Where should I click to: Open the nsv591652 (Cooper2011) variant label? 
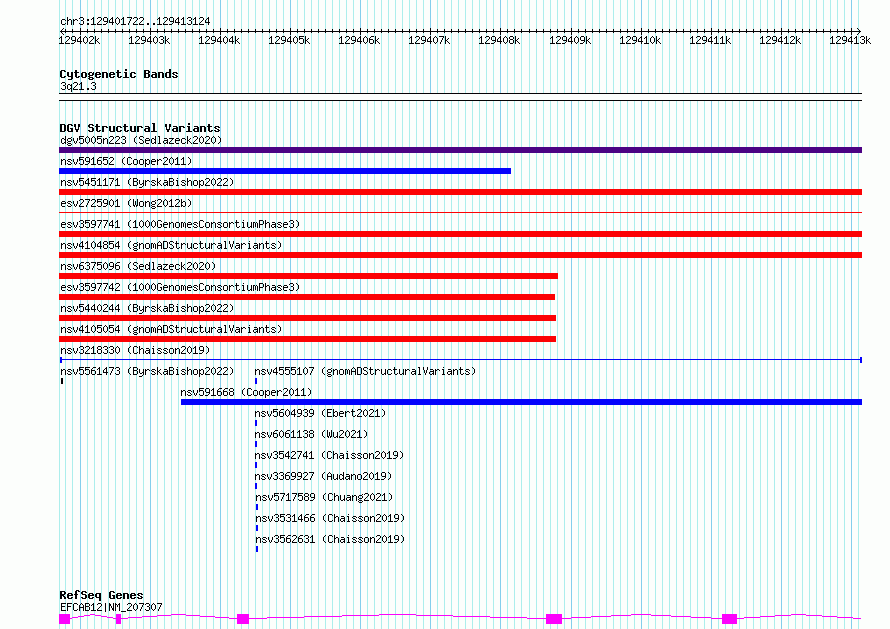pos(126,161)
